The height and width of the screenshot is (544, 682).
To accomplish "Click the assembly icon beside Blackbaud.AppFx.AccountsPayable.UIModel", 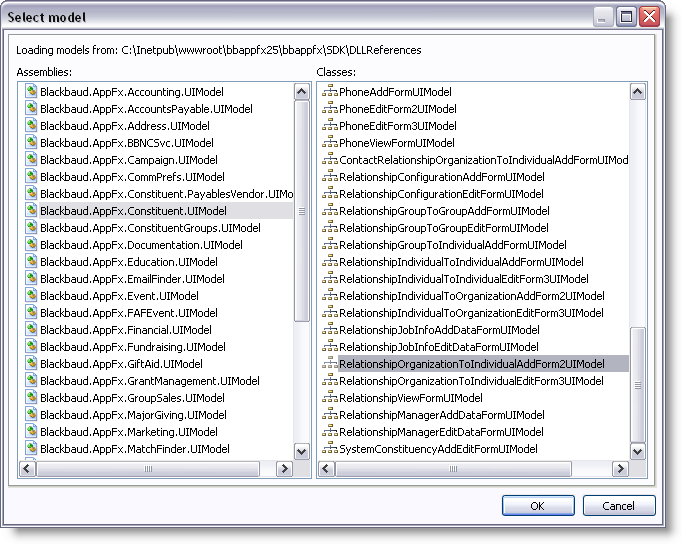I will (x=31, y=108).
